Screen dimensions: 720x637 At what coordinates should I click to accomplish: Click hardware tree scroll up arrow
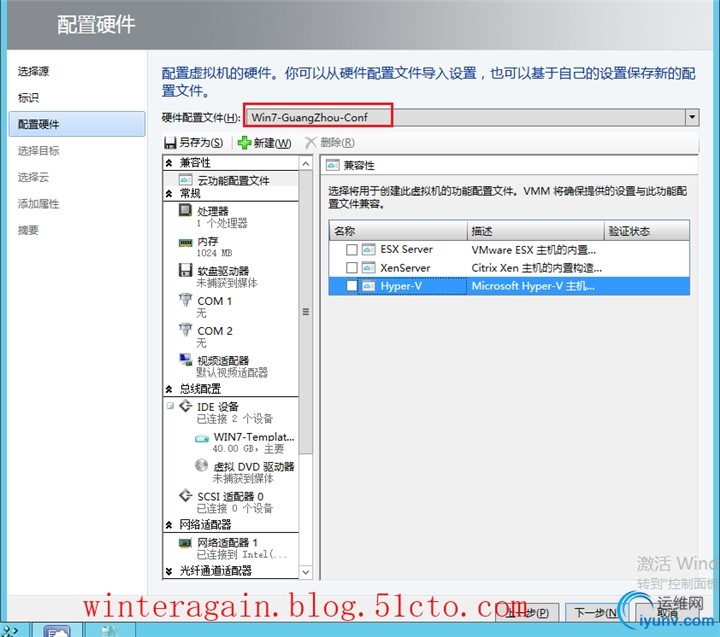tap(306, 163)
